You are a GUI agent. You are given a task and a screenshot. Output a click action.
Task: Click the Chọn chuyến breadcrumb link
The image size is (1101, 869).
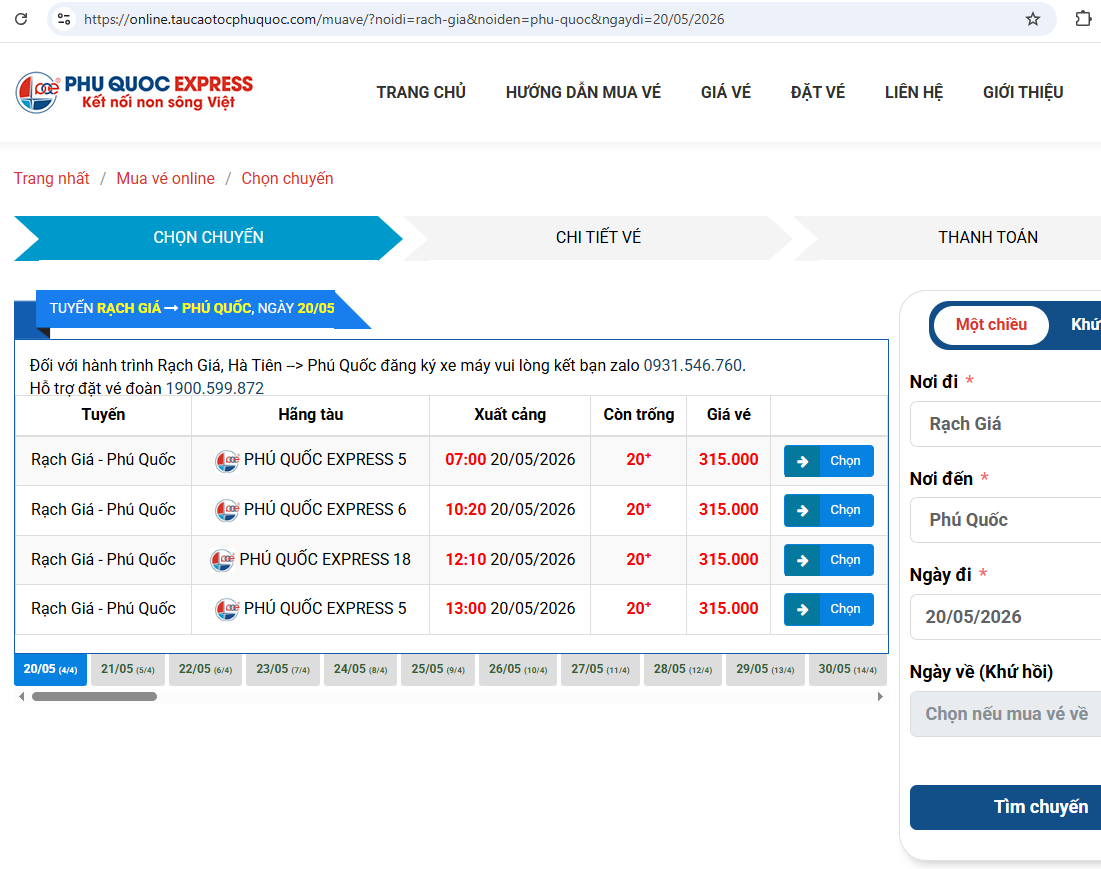(287, 178)
